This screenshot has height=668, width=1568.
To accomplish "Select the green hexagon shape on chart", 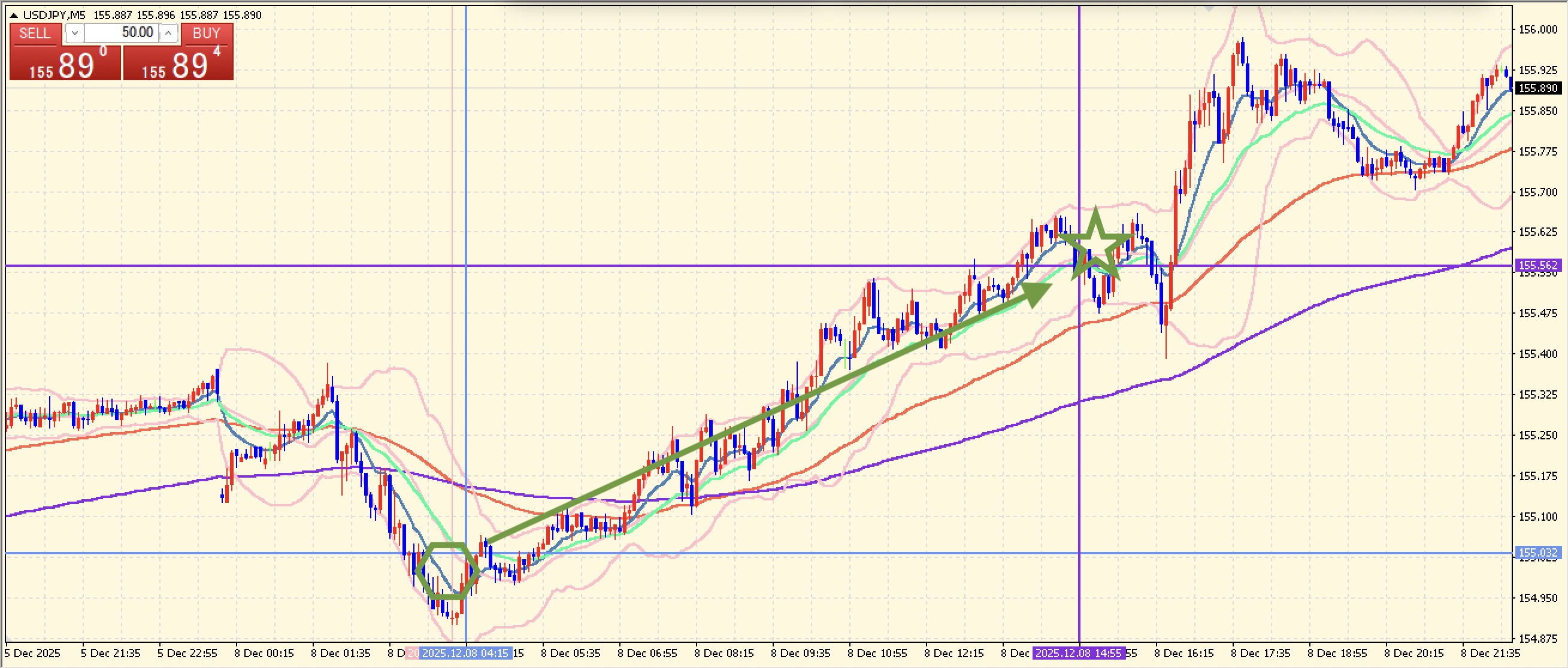I will pyautogui.click(x=447, y=570).
